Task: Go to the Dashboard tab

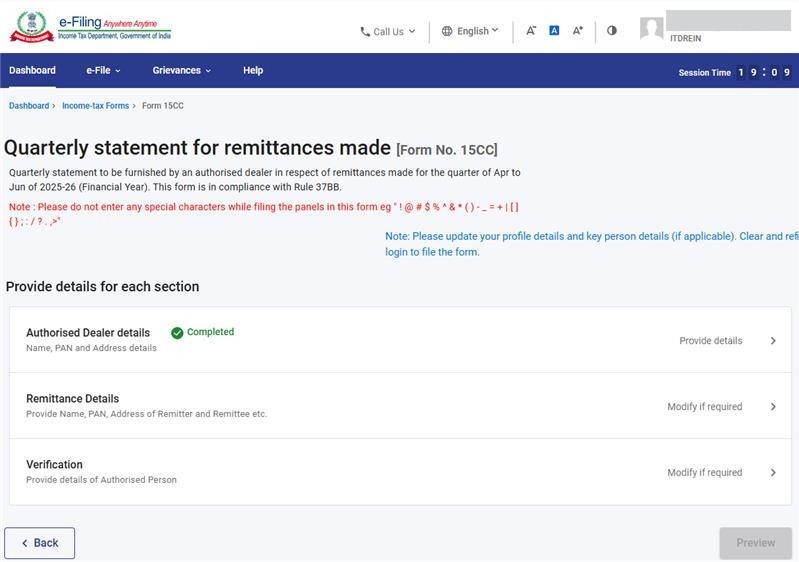Action: pyautogui.click(x=32, y=70)
